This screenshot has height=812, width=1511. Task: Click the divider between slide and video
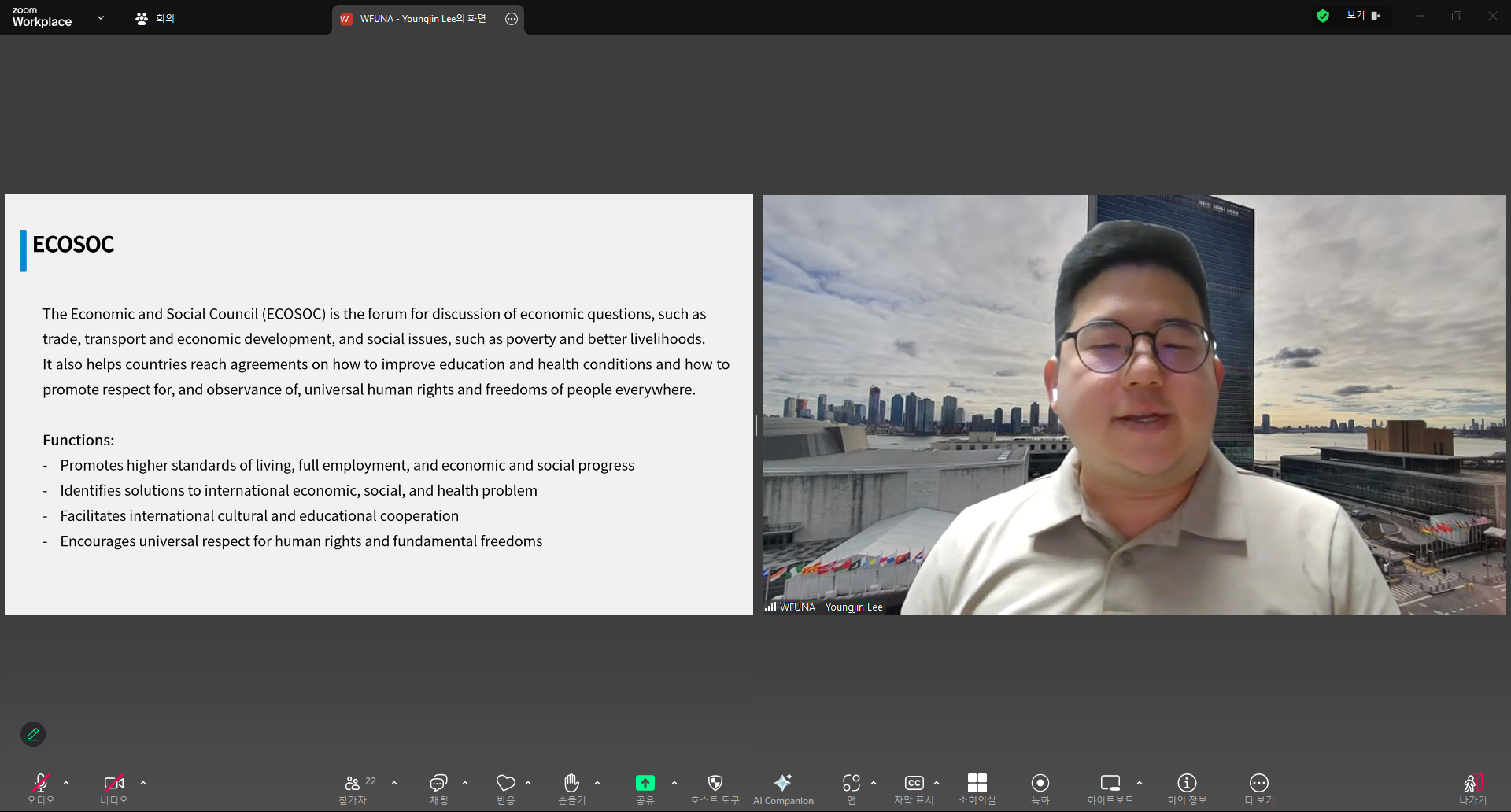tap(758, 425)
